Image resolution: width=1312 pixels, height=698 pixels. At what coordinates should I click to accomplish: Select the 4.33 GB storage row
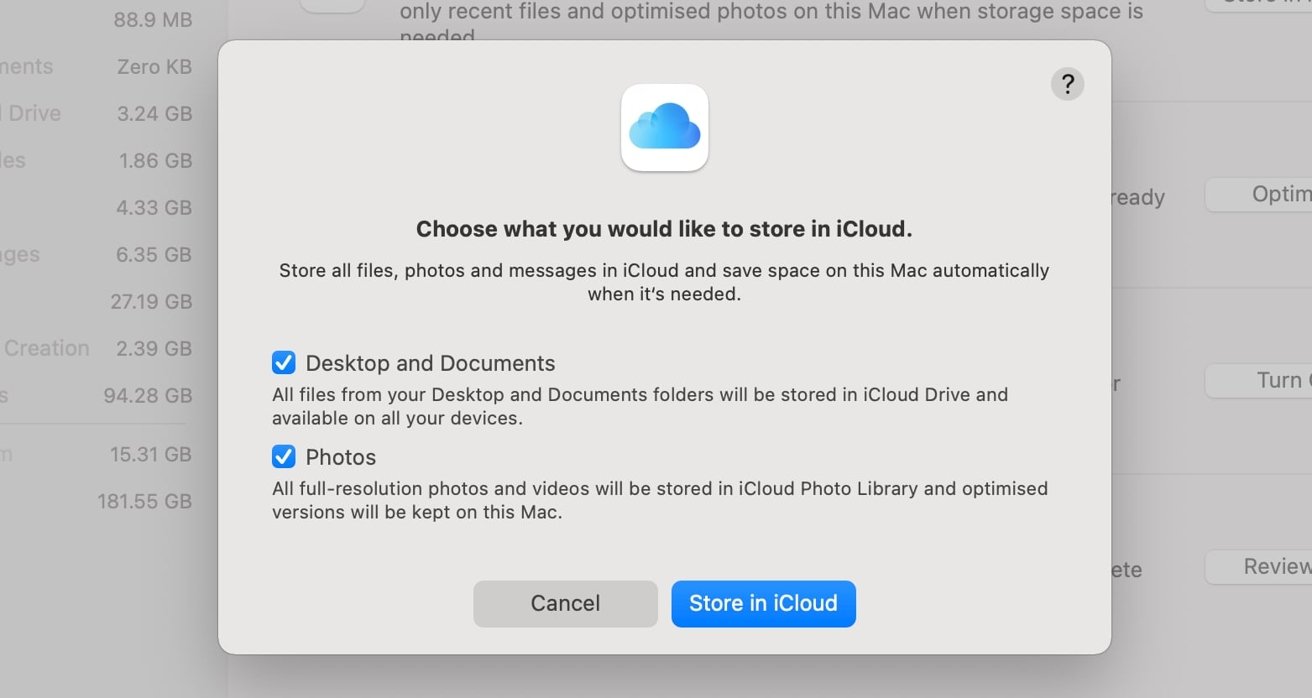coord(96,208)
